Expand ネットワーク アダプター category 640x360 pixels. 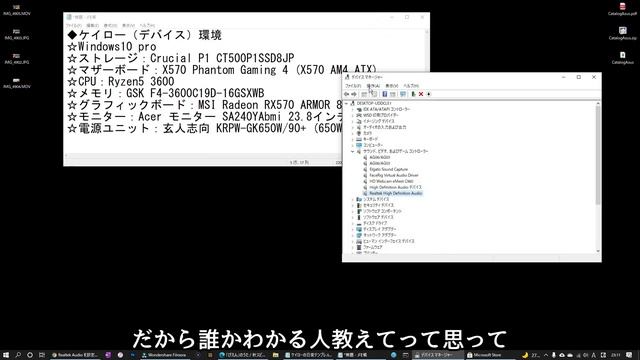click(x=353, y=235)
